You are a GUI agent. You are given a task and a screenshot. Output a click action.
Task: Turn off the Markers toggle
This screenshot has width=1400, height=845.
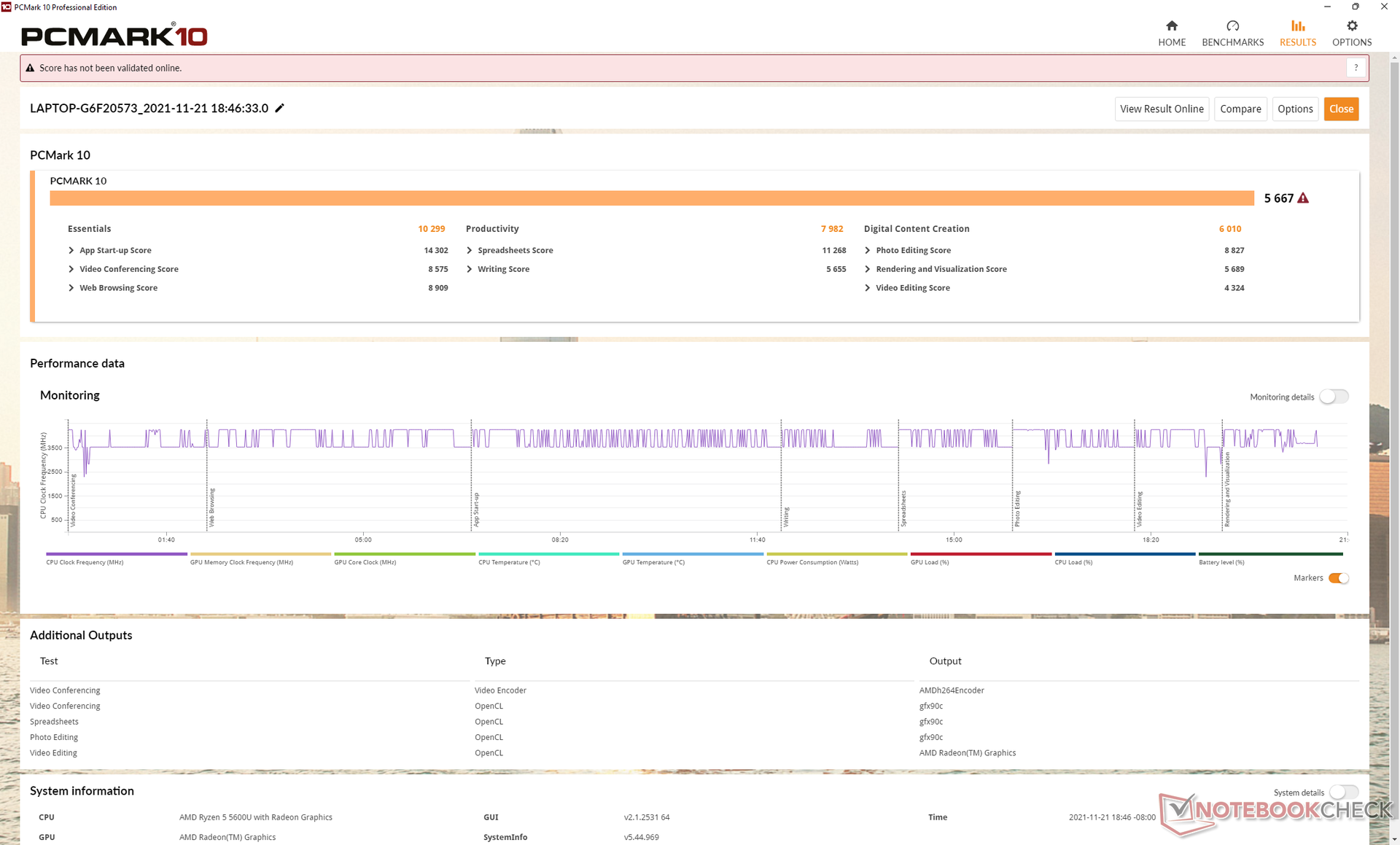(x=1338, y=578)
